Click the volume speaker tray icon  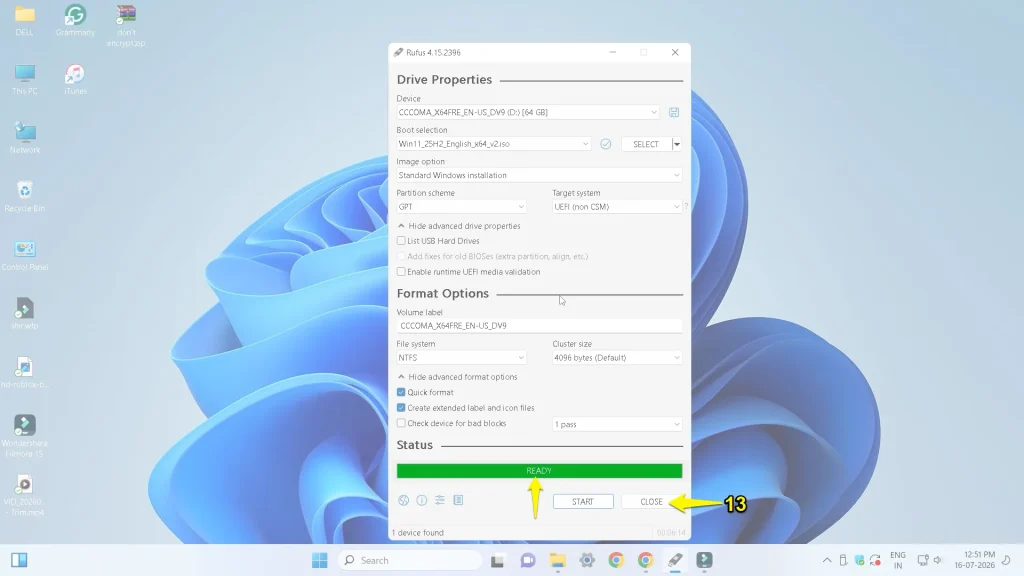point(938,560)
